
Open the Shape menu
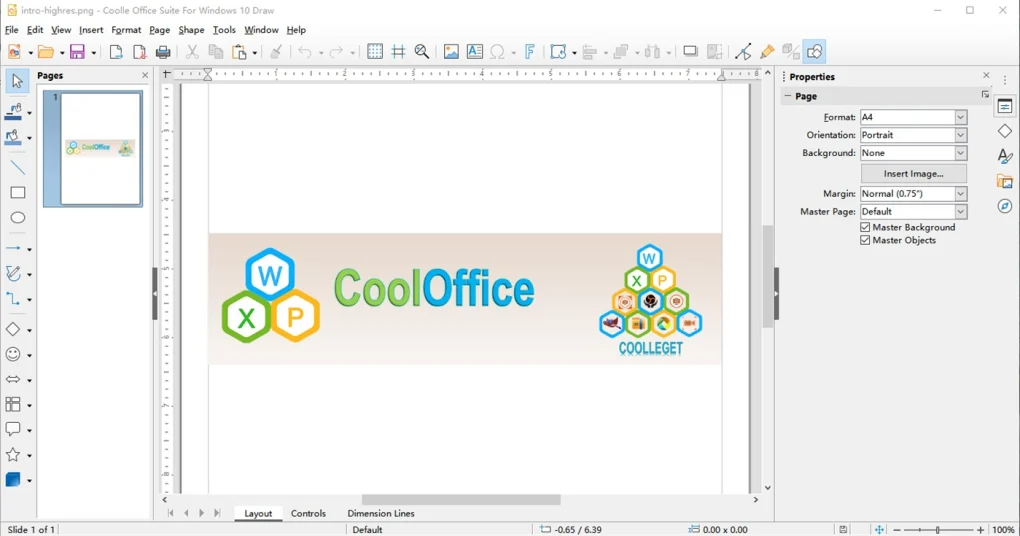click(191, 30)
